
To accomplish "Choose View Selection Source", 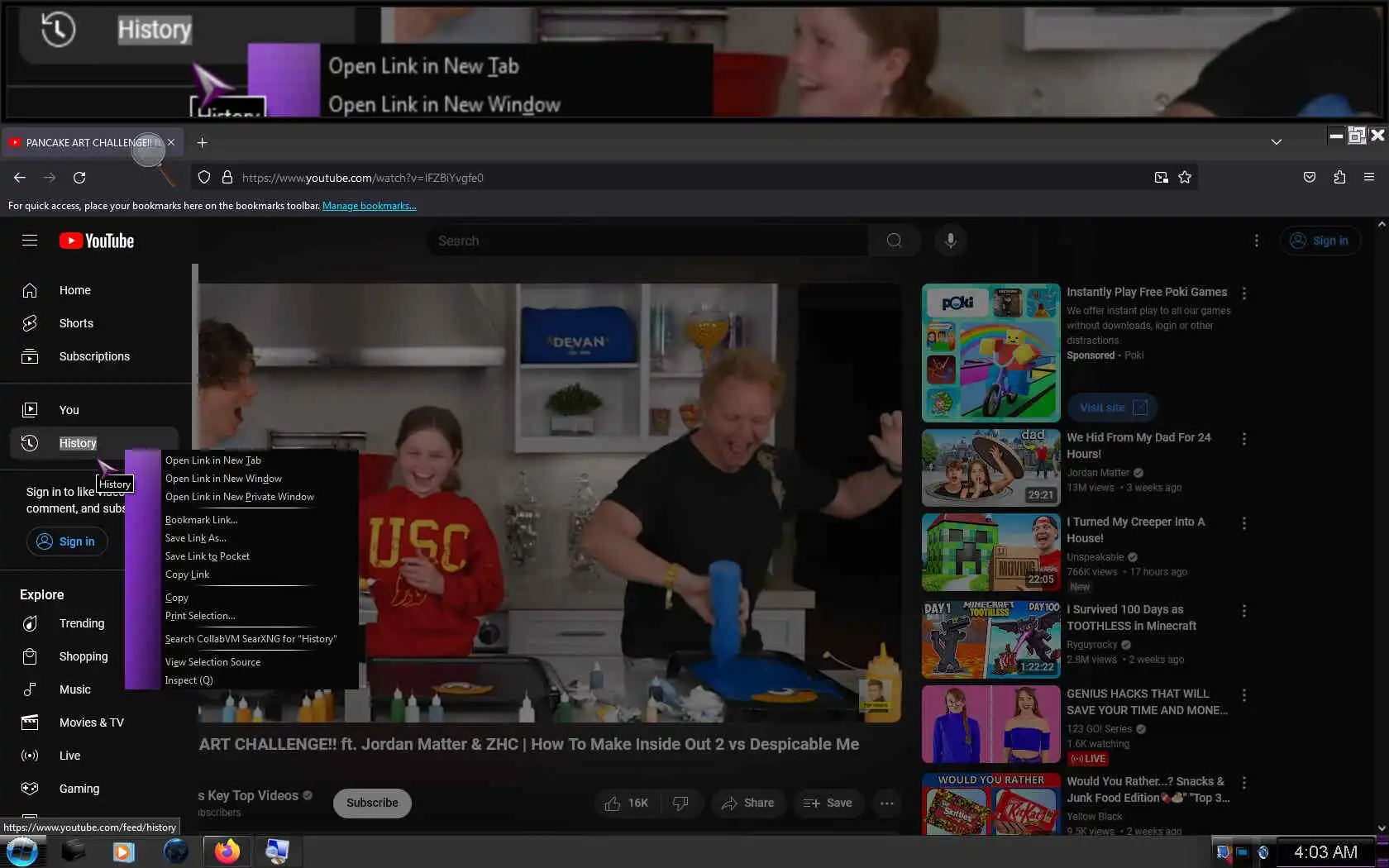I will pos(260,662).
